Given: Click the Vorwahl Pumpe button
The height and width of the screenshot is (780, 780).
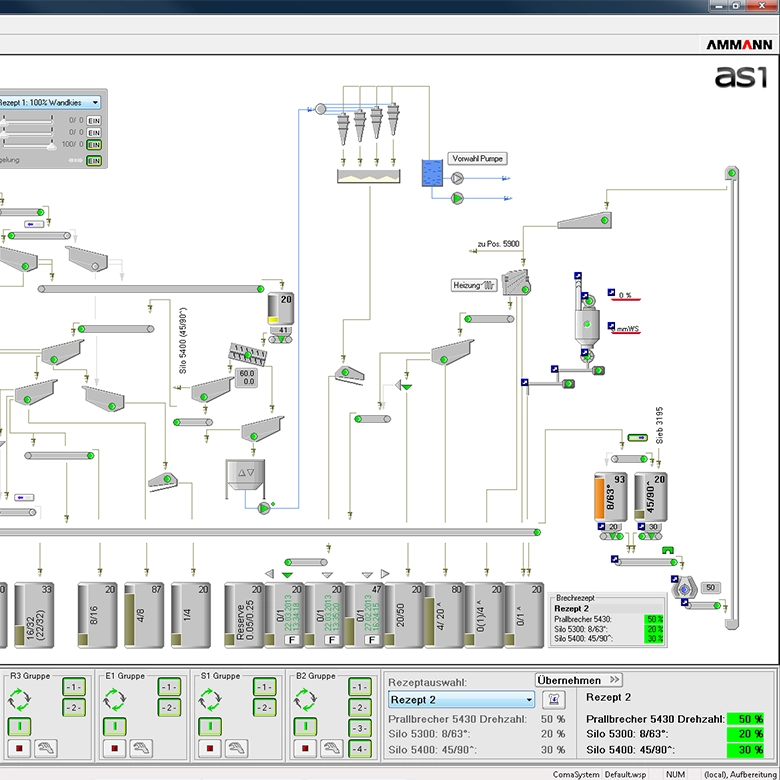Looking at the screenshot, I should (479, 158).
